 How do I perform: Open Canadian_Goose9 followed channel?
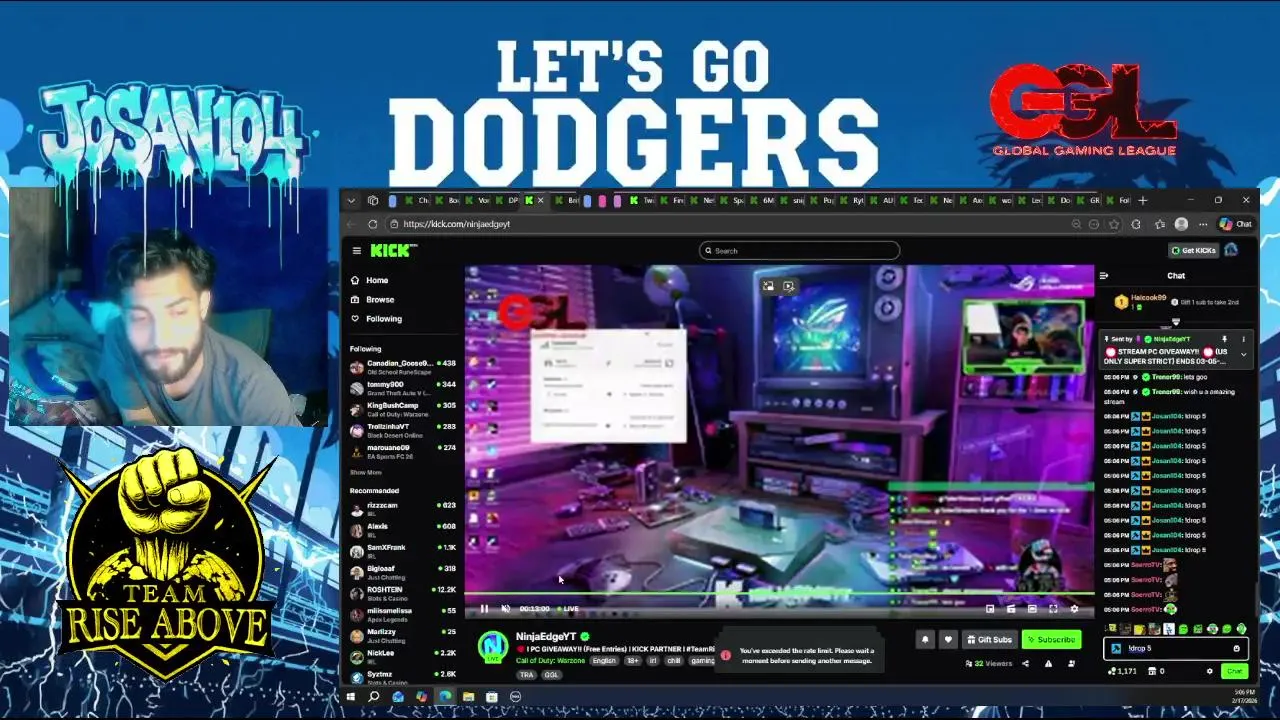[403, 366]
